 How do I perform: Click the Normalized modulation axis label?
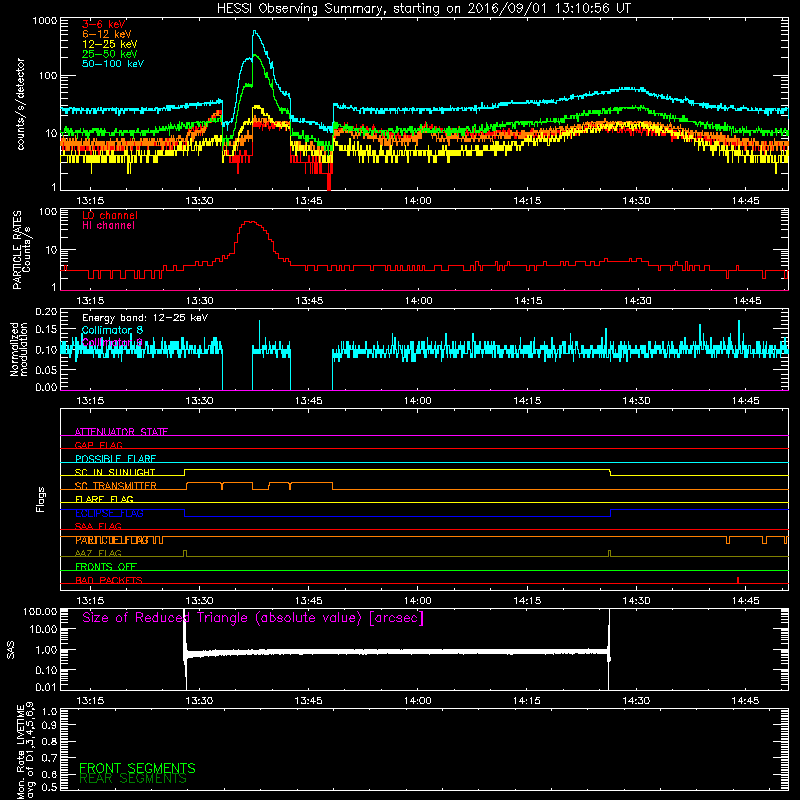(19, 349)
